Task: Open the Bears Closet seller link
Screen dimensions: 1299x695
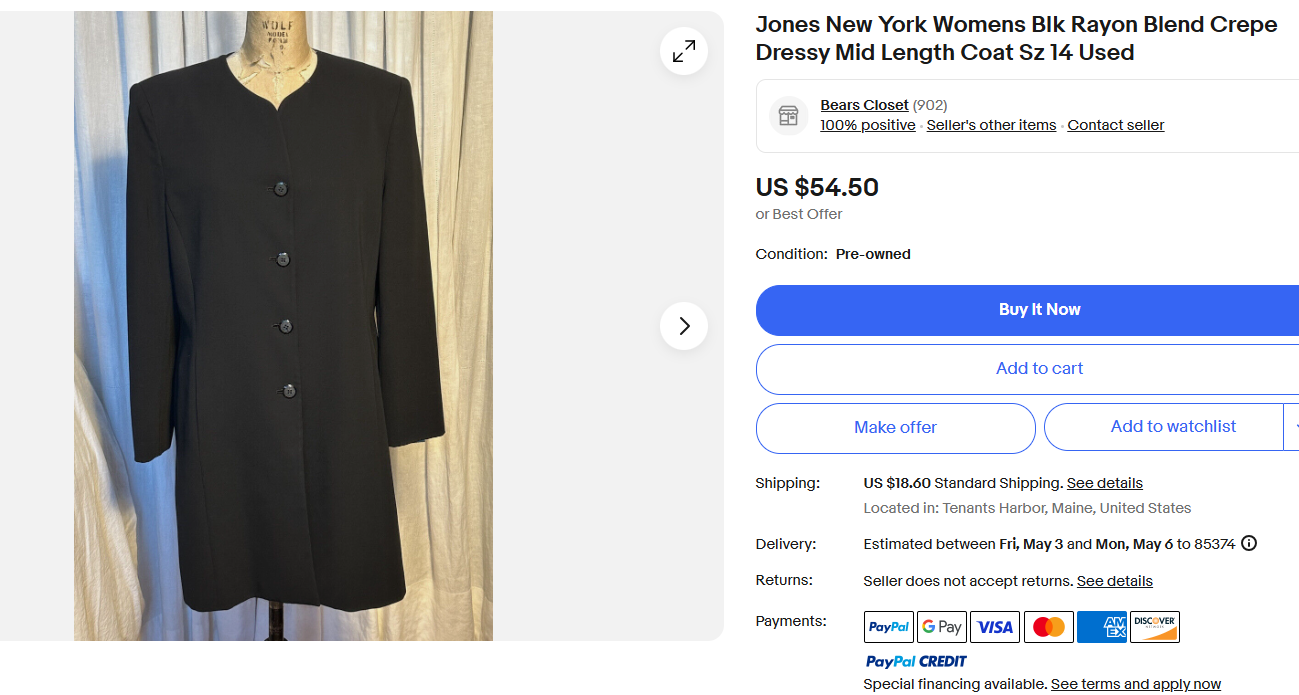Action: click(864, 105)
